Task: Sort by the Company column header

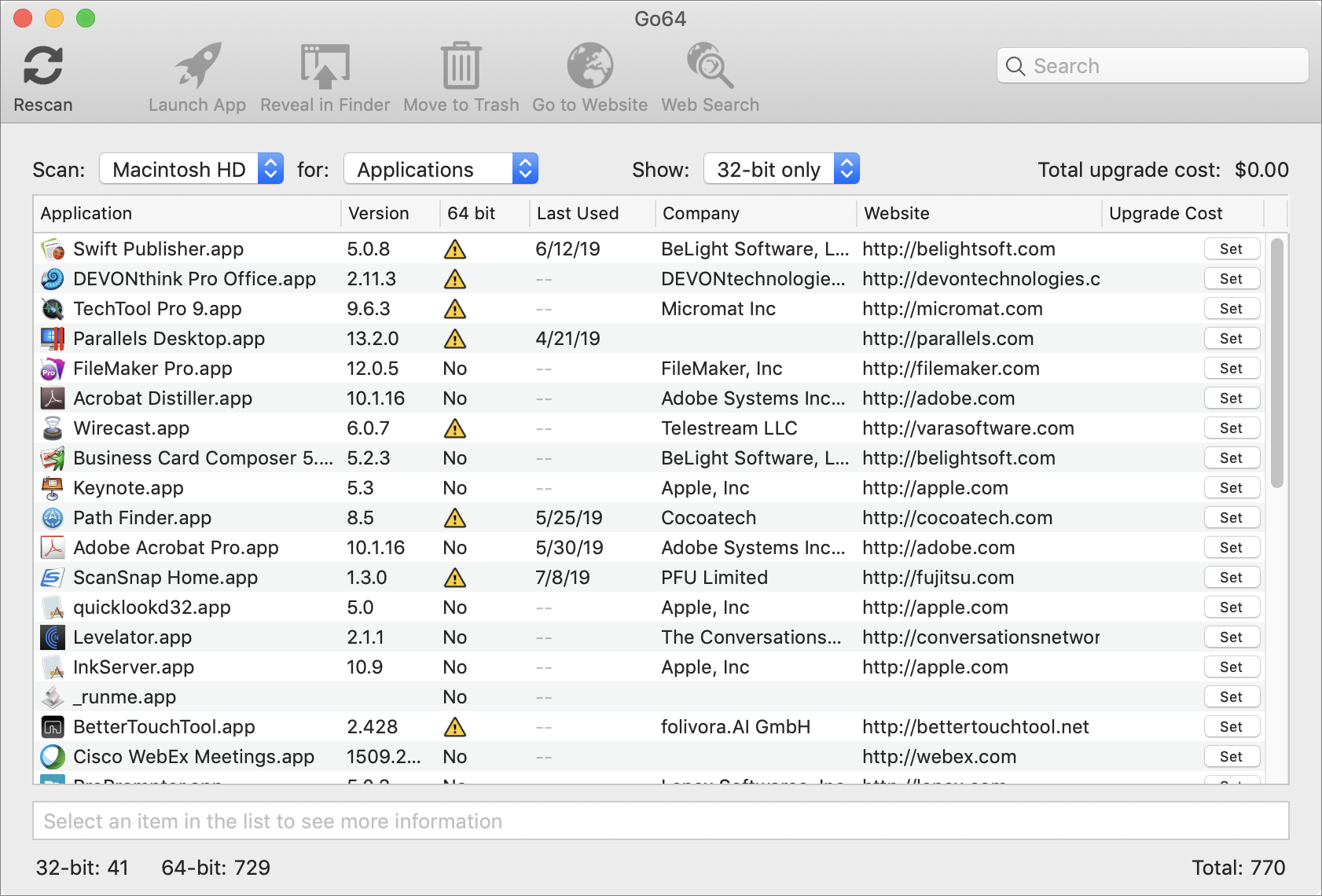Action: tap(756, 214)
